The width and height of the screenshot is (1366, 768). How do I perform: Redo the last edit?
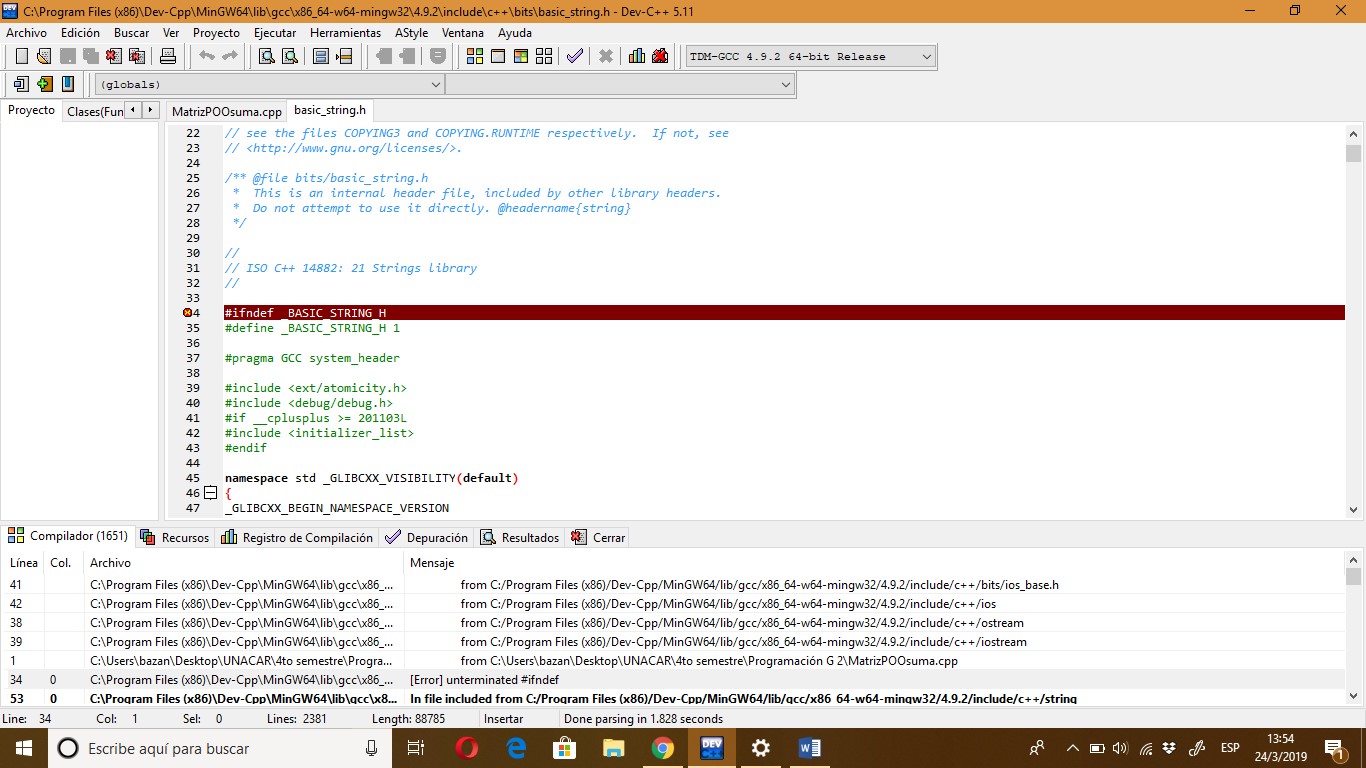tap(230, 56)
